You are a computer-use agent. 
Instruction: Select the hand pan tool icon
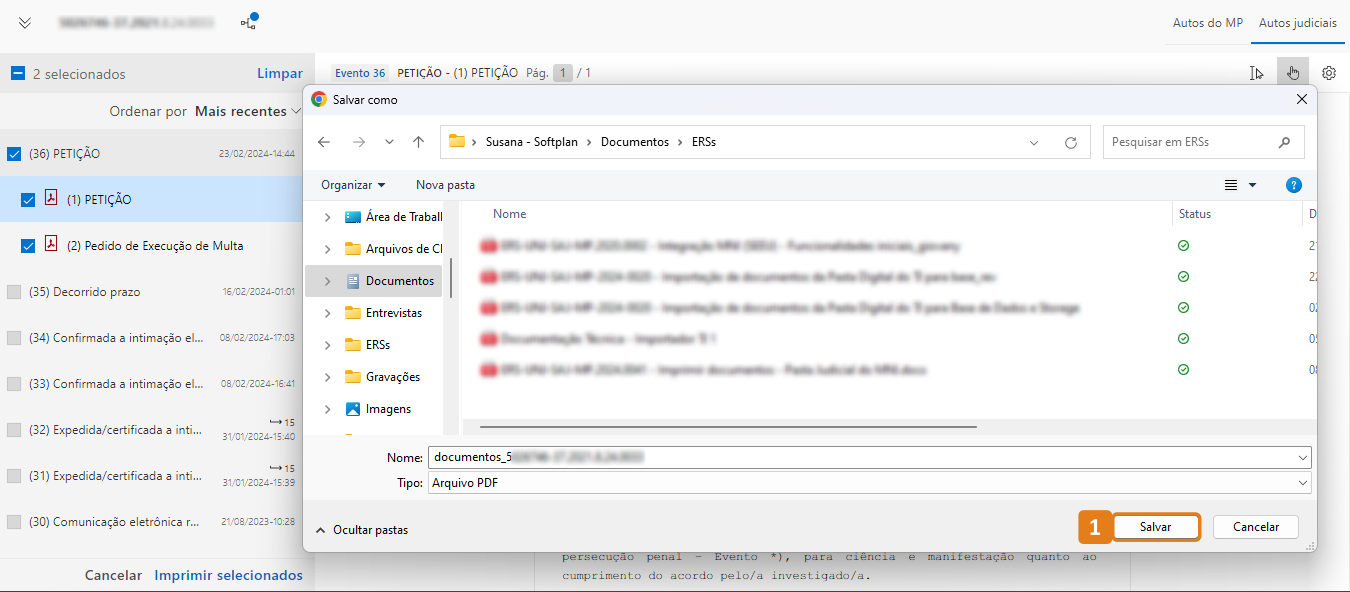click(x=1293, y=73)
